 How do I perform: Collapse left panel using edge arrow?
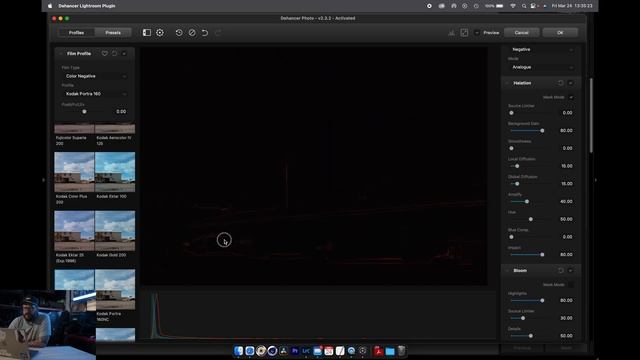[x=44, y=180]
